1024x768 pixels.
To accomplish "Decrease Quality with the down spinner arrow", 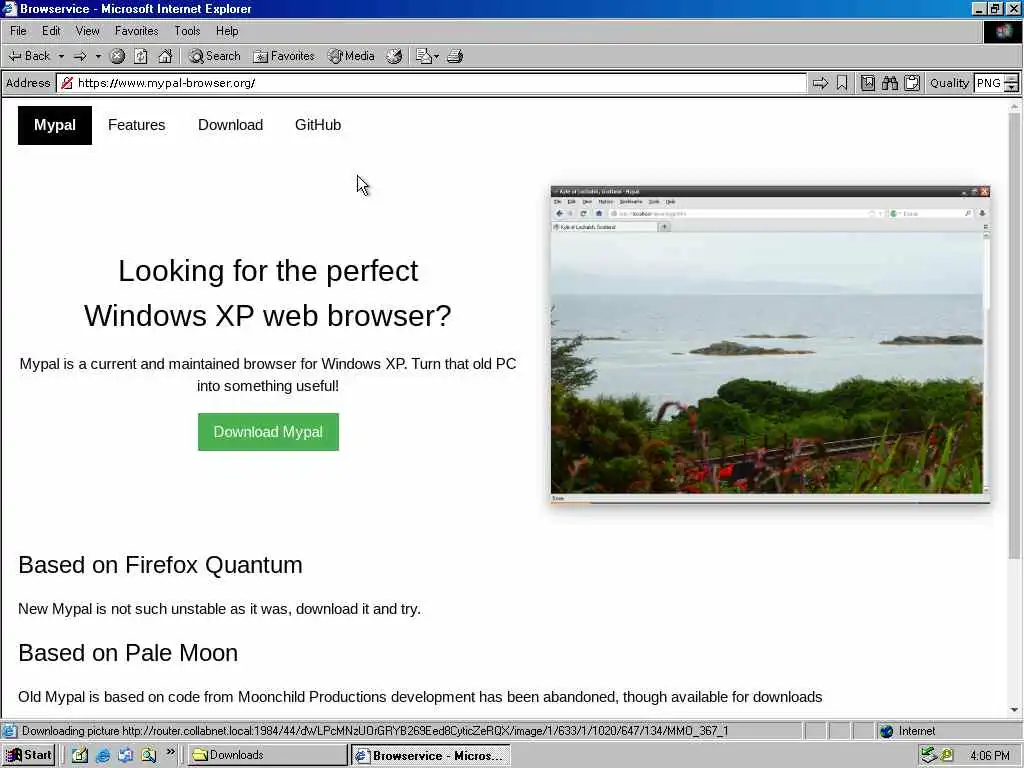I will [1012, 88].
